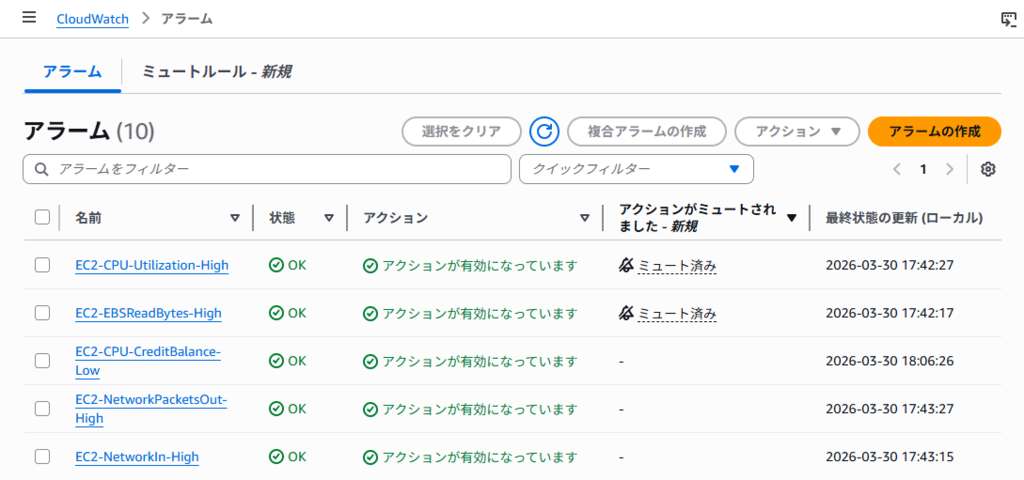Viewport: 1024px width, 480px height.
Task: Open EC2-CPU-CreditBalance-Low alarm link
Action: [148, 361]
